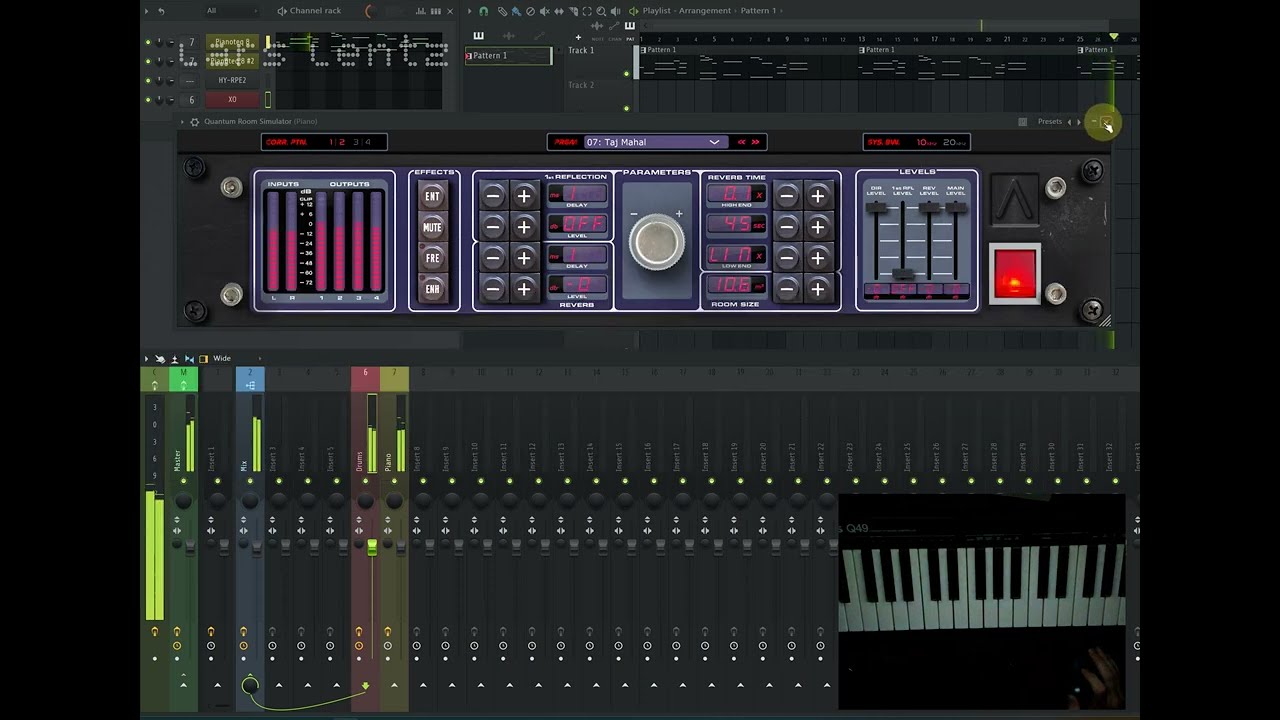Toggle mute LED for XO channel
The image size is (1280, 720).
pos(148,99)
